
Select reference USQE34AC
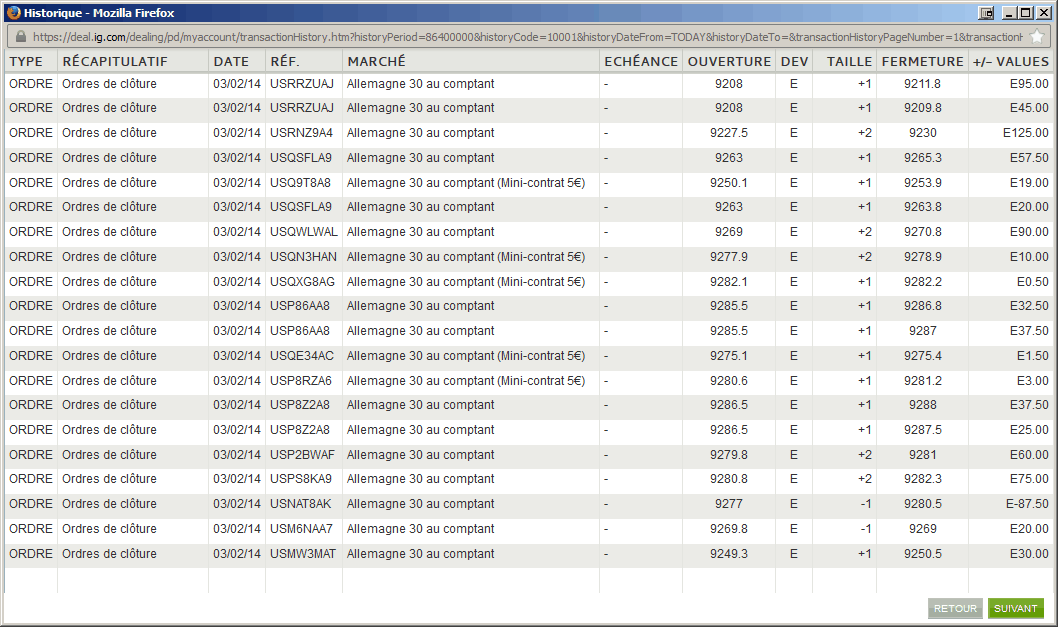click(x=302, y=356)
